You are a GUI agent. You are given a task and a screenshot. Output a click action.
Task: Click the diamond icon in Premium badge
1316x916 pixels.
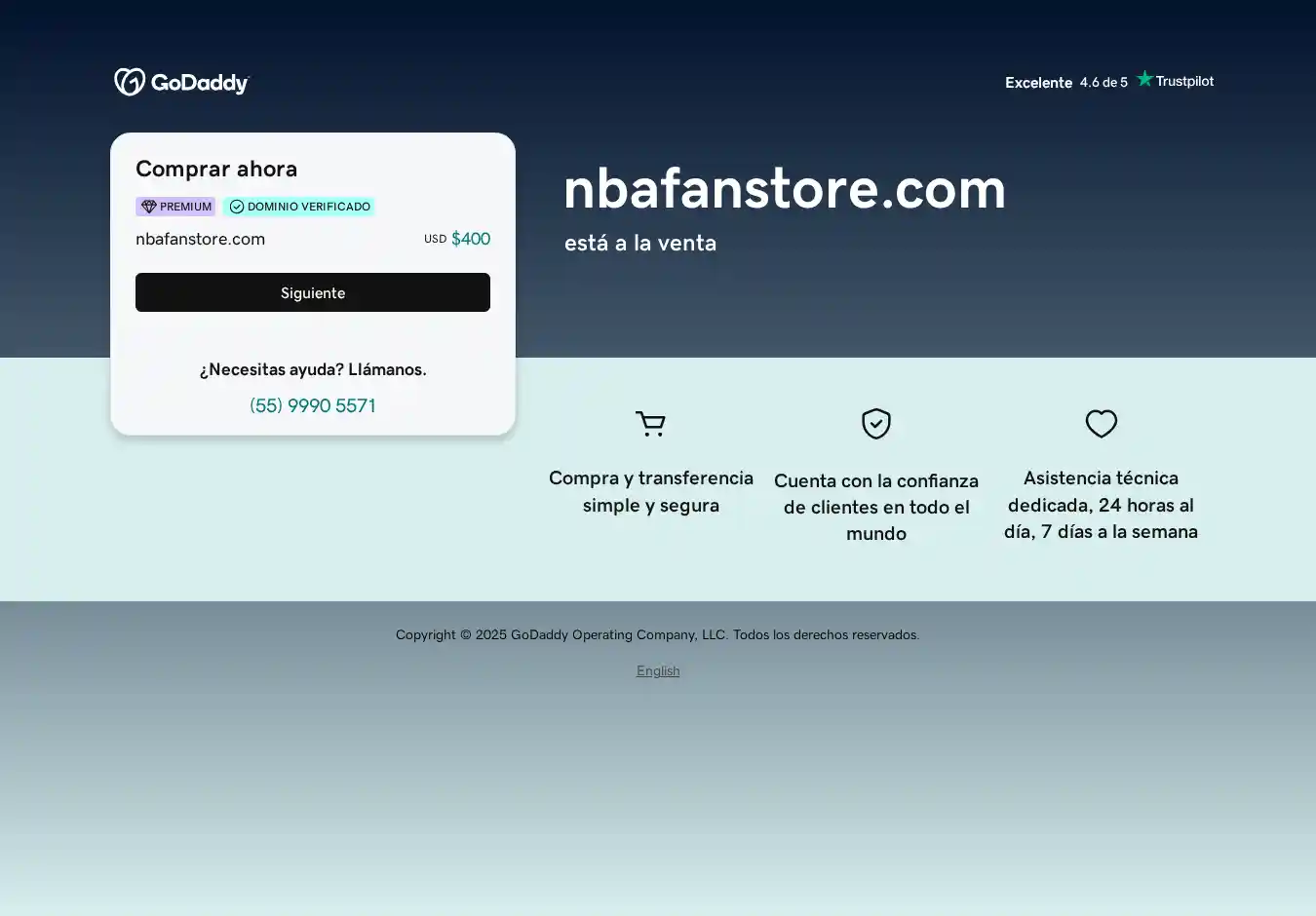(148, 207)
